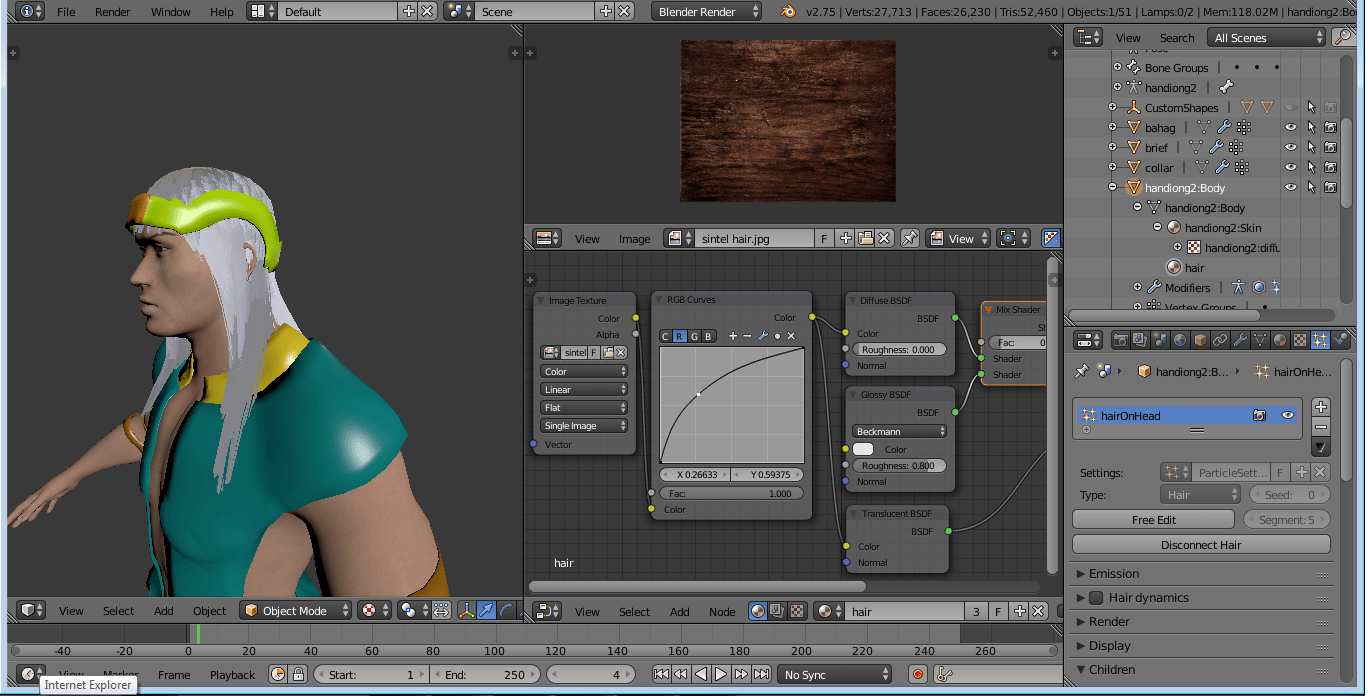Image resolution: width=1368 pixels, height=696 pixels.
Task: Toggle visibility eye of collar object
Action: 1291,167
